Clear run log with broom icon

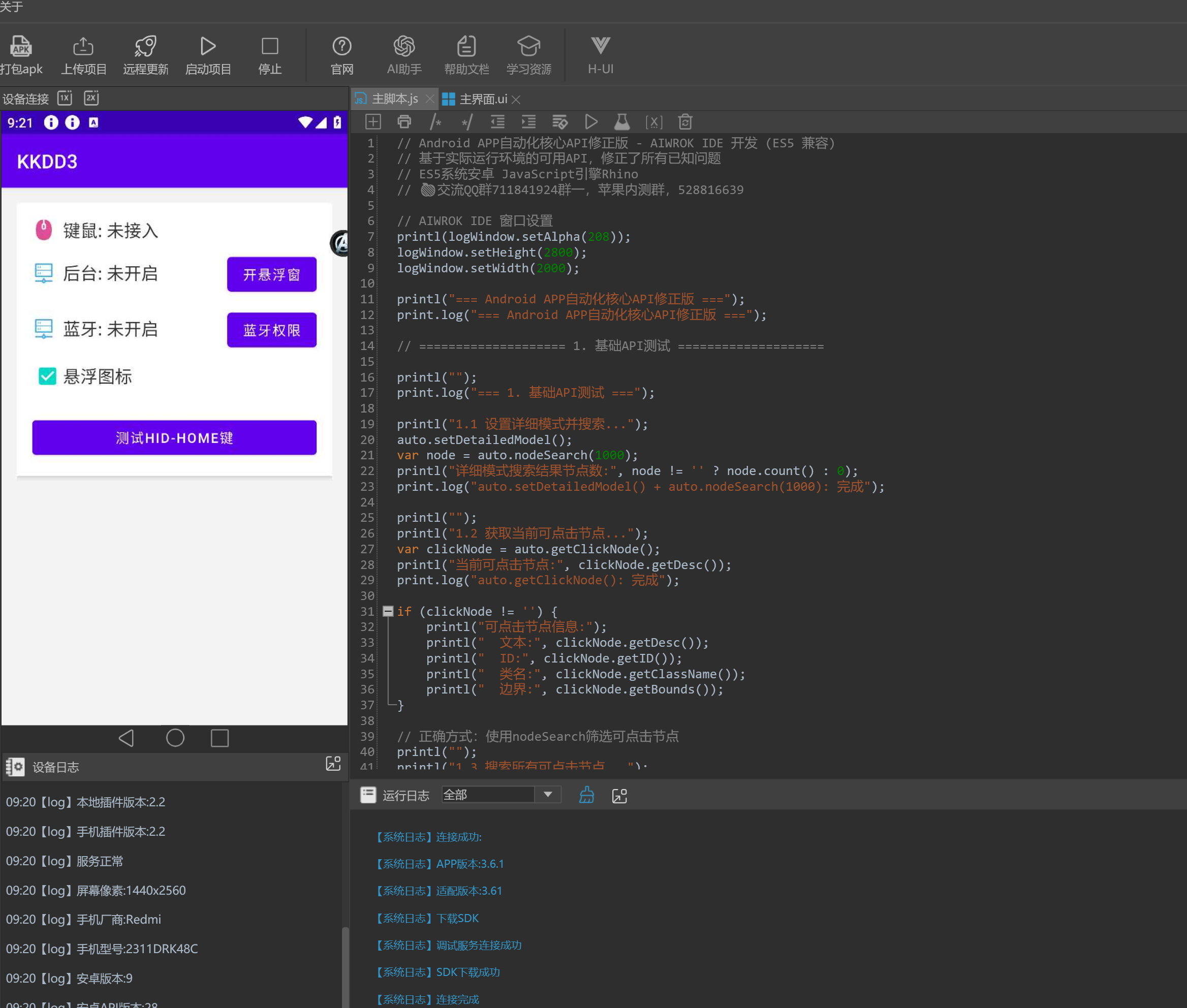click(586, 795)
